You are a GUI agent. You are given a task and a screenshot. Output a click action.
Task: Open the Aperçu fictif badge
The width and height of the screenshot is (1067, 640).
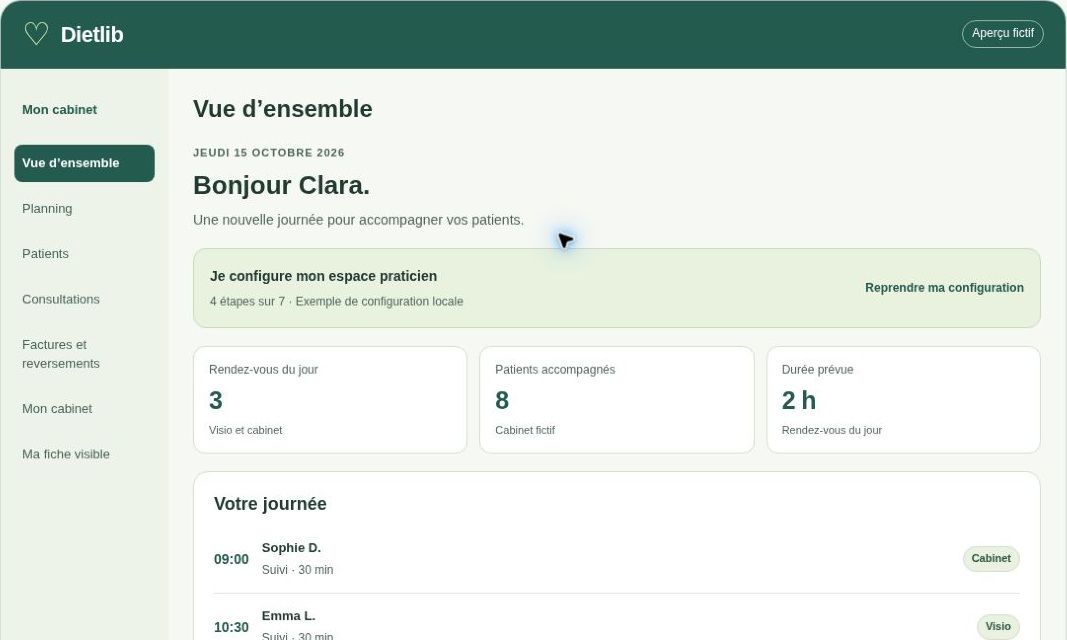point(1002,33)
